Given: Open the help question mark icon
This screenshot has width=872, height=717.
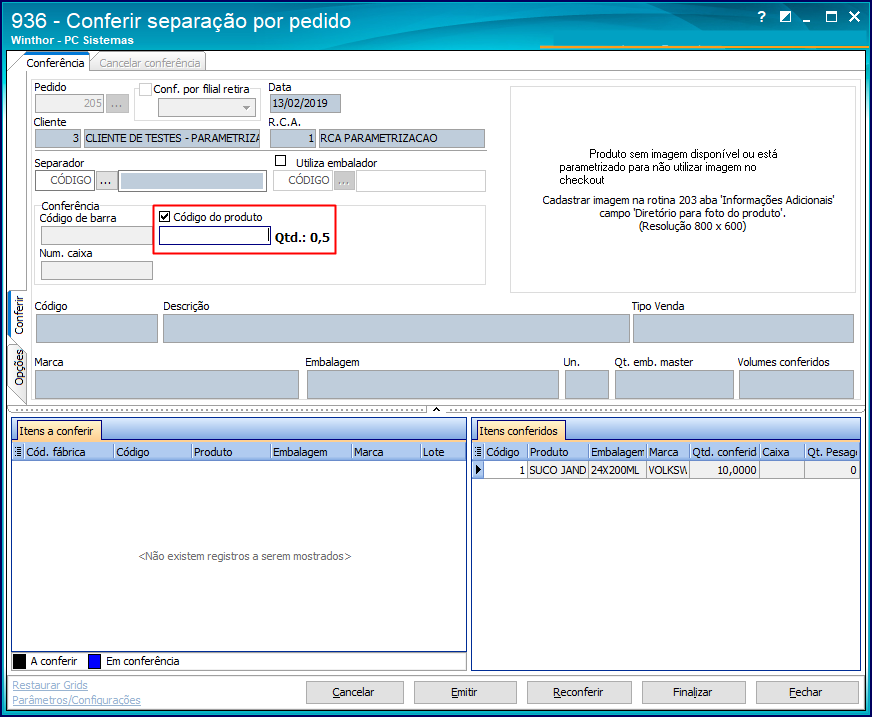Looking at the screenshot, I should point(761,17).
